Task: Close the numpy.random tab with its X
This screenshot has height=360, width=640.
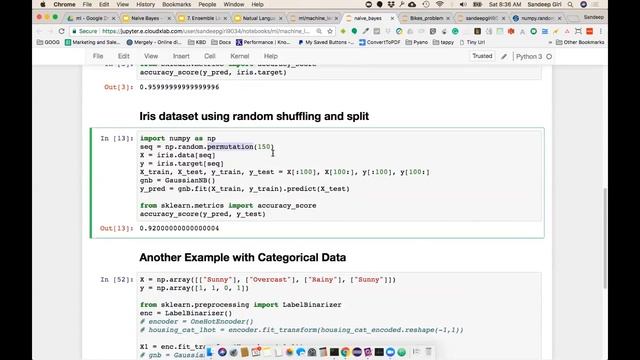Action: [559, 18]
